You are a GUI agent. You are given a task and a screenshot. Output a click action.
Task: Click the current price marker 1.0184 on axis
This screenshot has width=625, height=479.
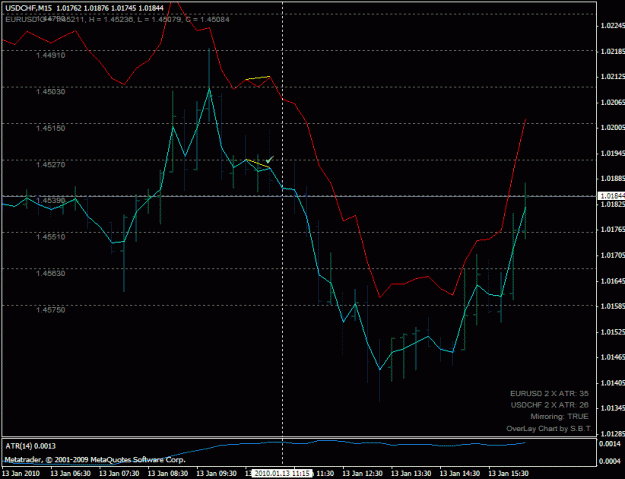pyautogui.click(x=611, y=196)
